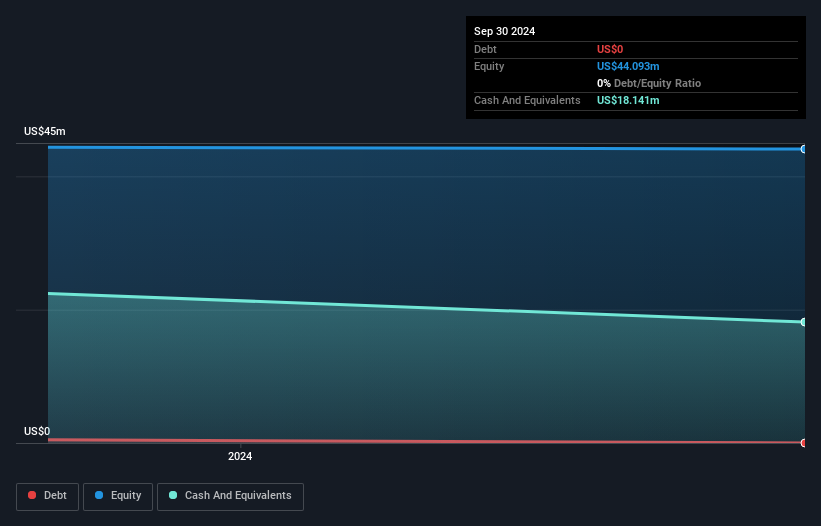The width and height of the screenshot is (821, 526).
Task: Select the US$18.141m cash value
Action: tap(628, 100)
